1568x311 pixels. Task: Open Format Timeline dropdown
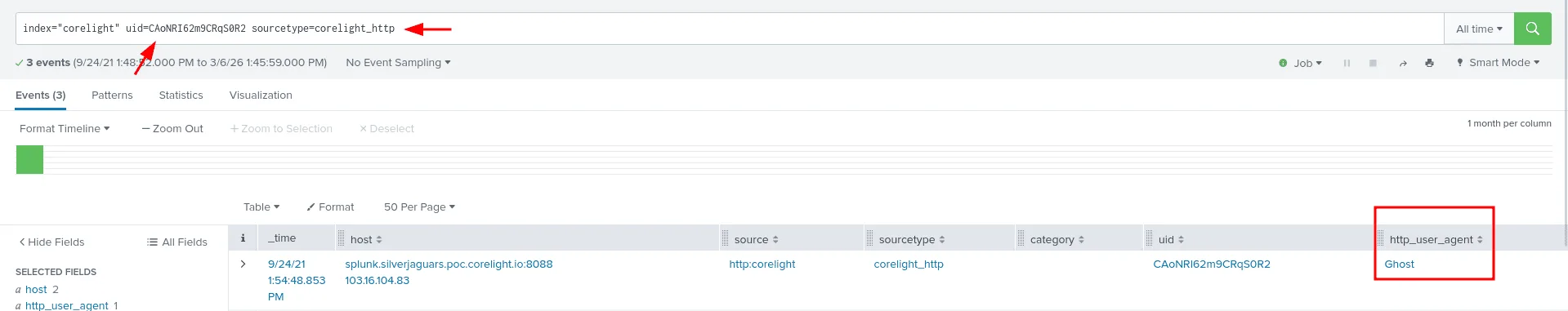(x=65, y=129)
